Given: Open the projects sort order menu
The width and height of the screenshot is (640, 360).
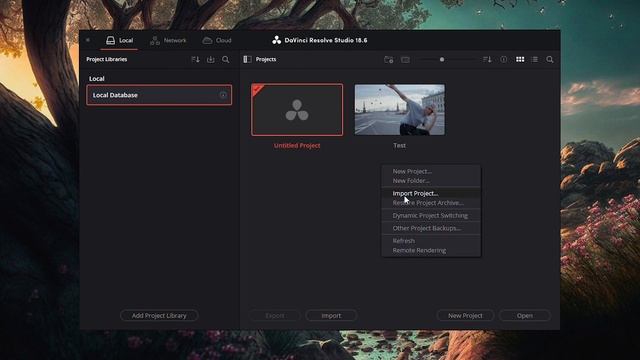Looking at the screenshot, I should point(487,60).
